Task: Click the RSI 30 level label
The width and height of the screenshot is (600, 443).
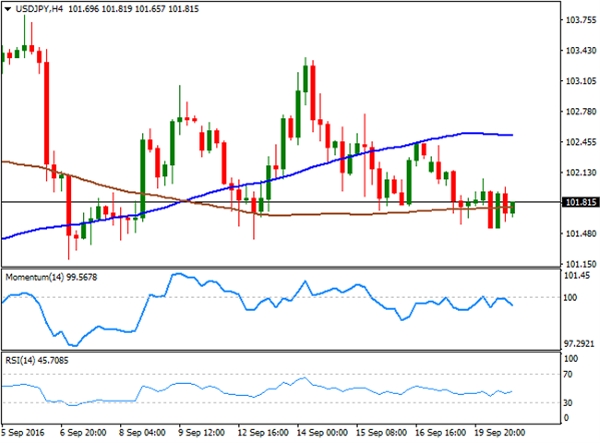Action: point(568,402)
